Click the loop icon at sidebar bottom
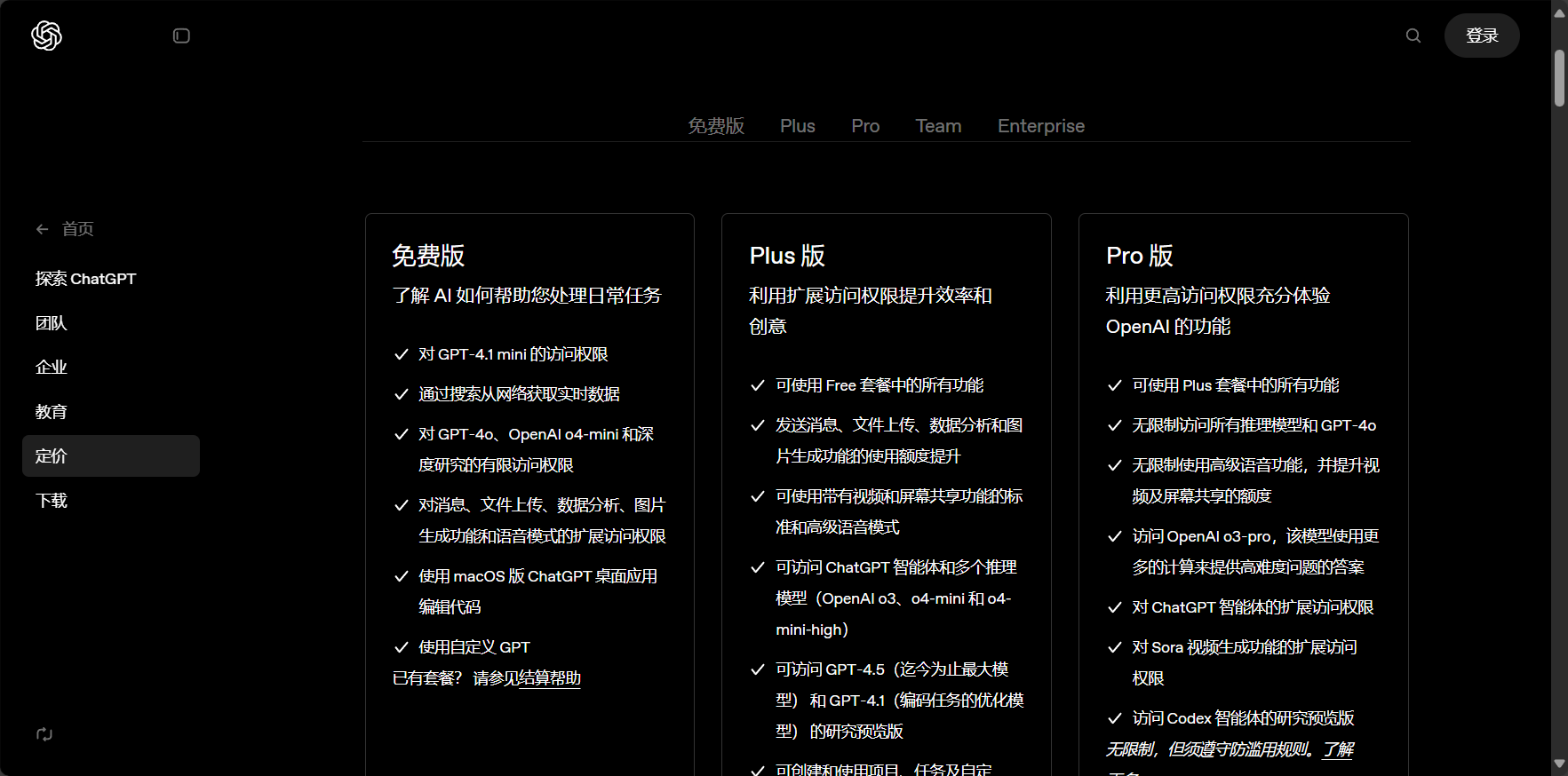Screen dimensions: 1568x776 [44, 734]
